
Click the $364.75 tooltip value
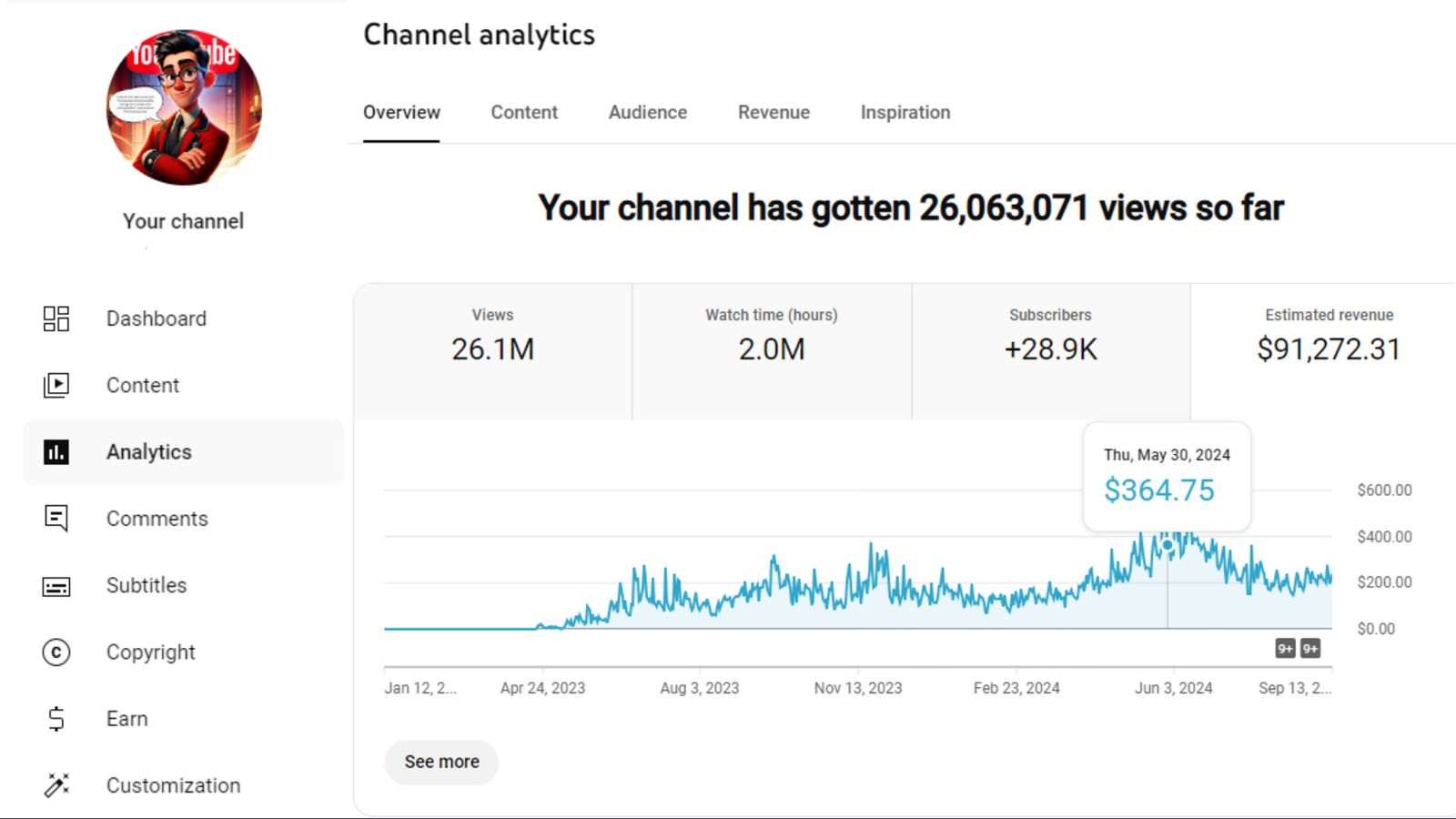[1159, 490]
